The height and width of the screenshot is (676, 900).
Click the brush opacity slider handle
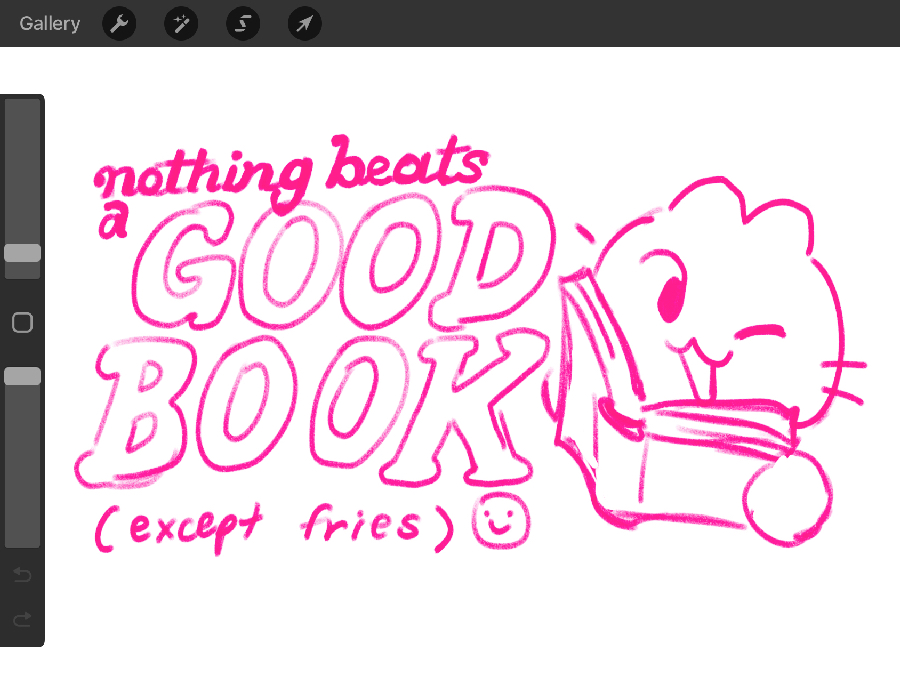coord(22,376)
